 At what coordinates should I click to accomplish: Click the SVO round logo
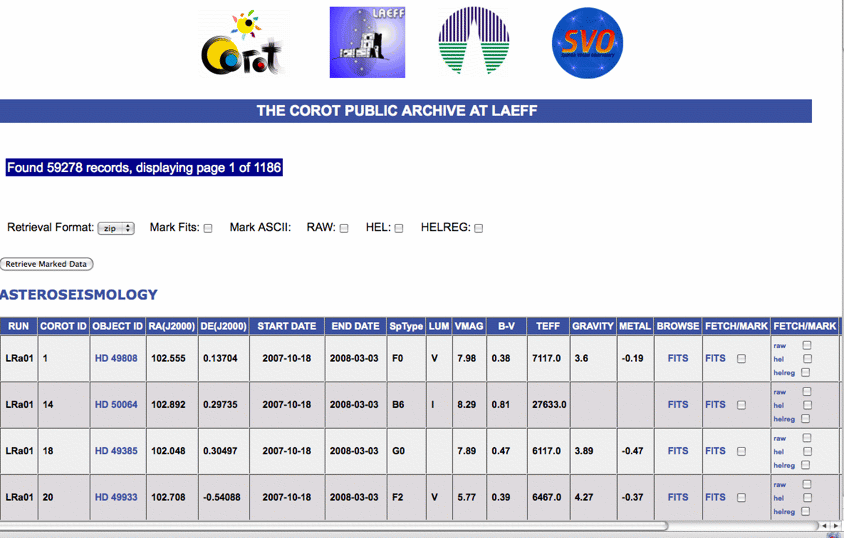(x=587, y=42)
